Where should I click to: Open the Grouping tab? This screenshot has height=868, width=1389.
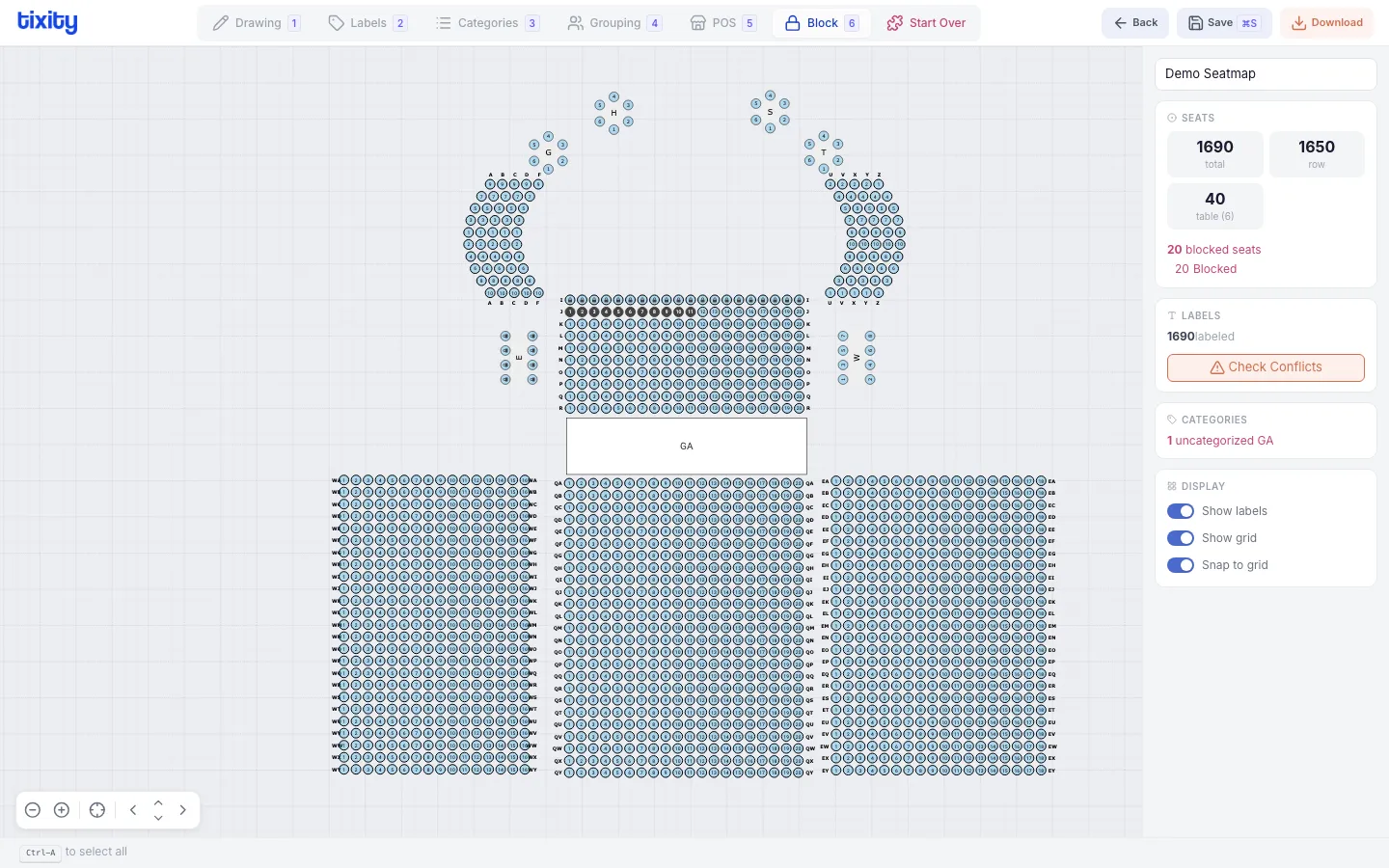(x=614, y=23)
